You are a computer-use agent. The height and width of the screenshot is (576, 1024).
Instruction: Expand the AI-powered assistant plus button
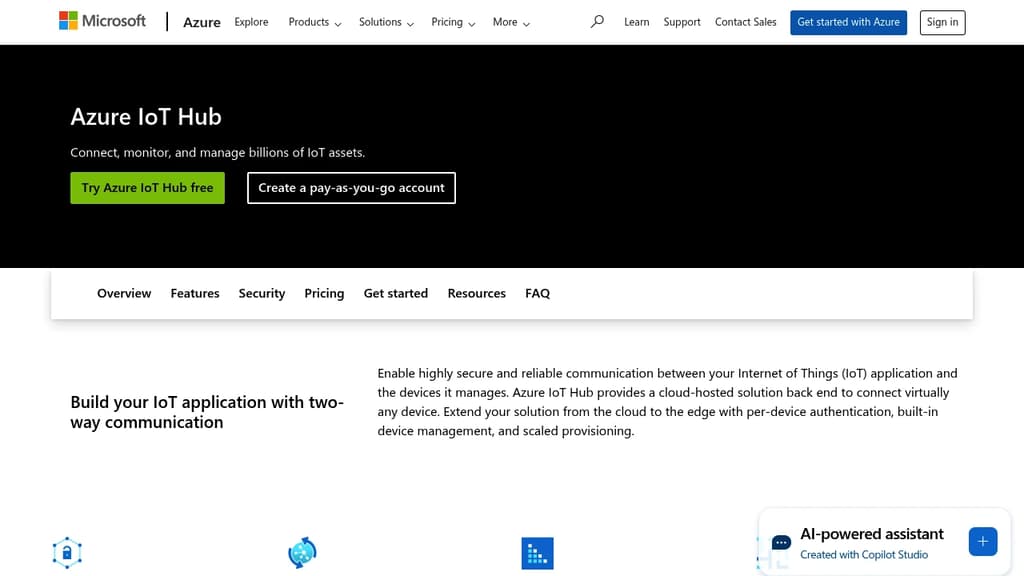983,541
